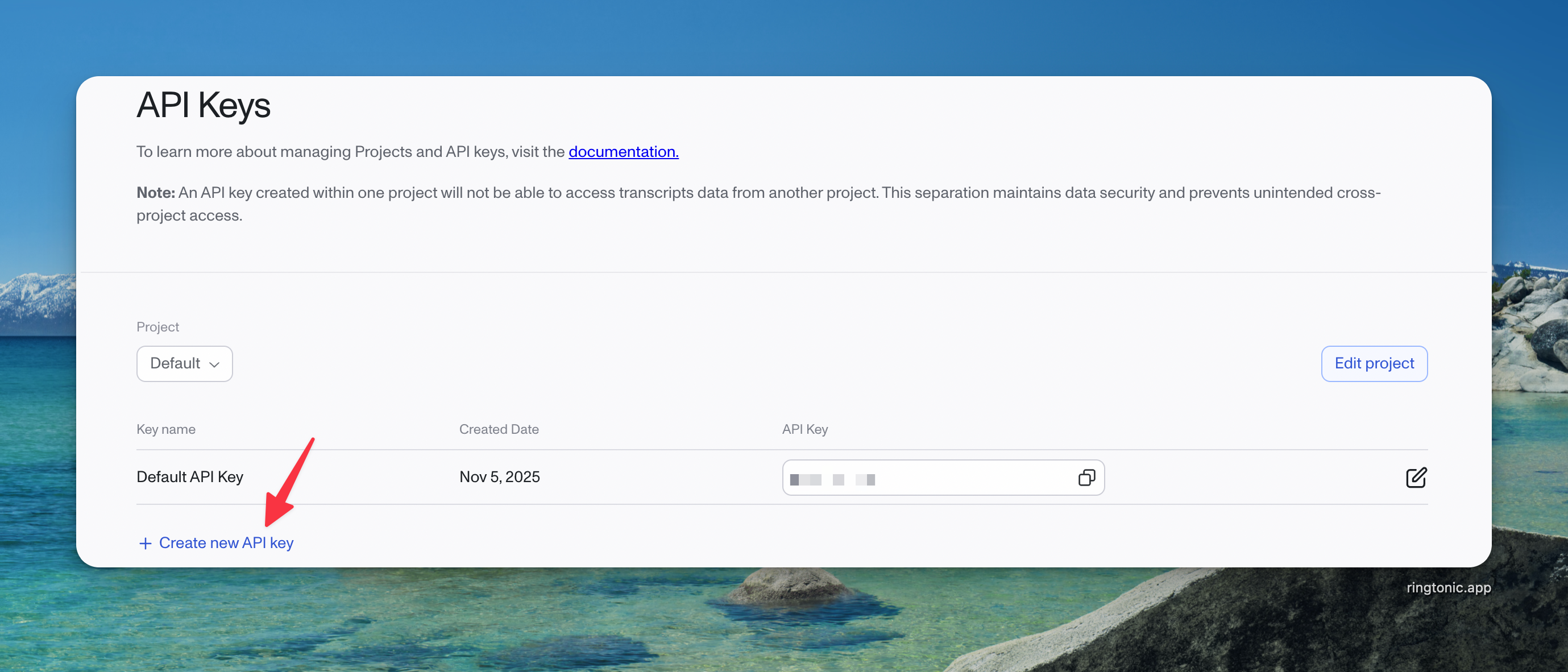The height and width of the screenshot is (672, 1568).
Task: Click the API Keys page heading
Action: click(204, 105)
